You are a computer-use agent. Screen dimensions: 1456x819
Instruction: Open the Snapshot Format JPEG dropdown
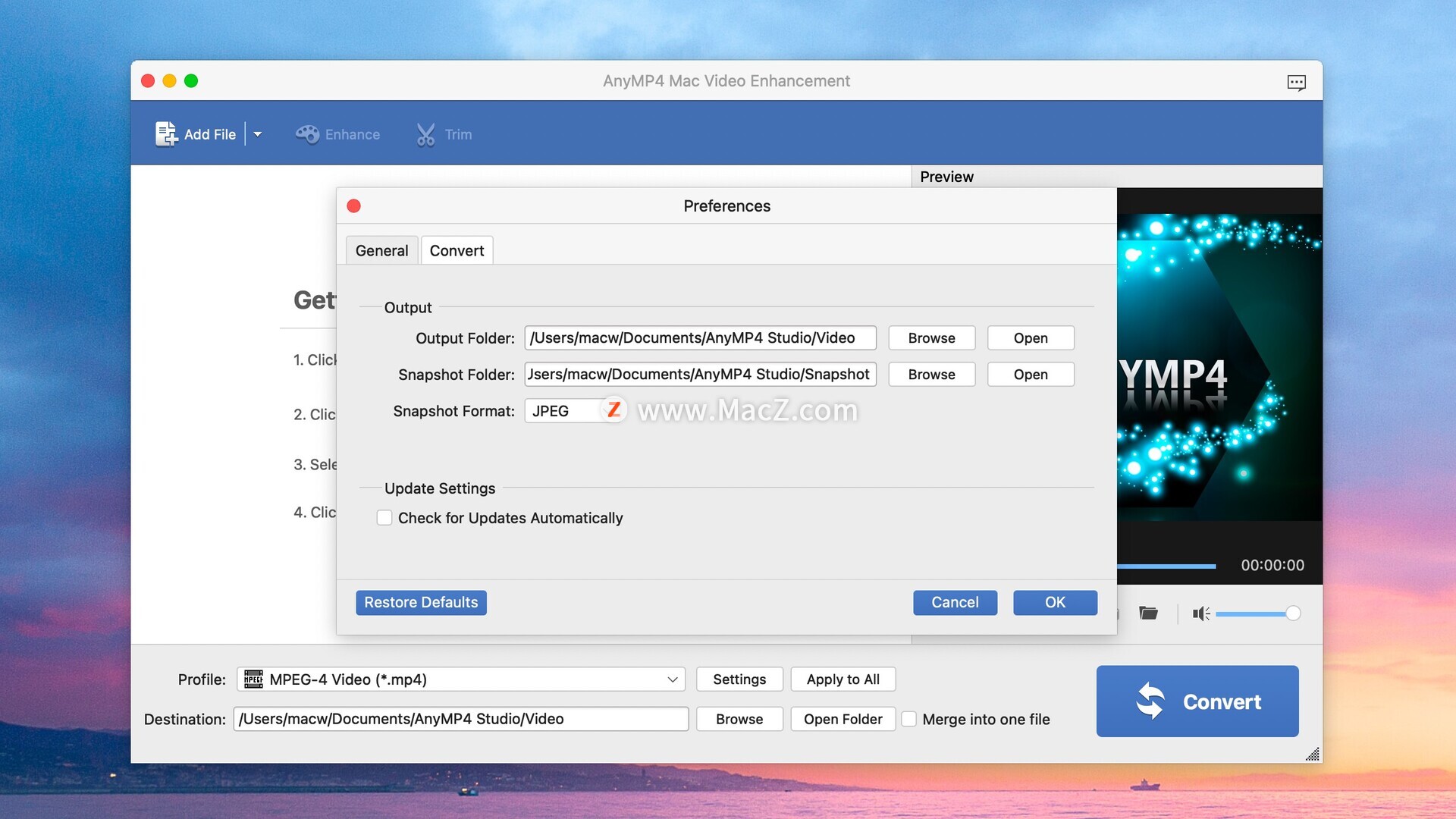(x=574, y=411)
